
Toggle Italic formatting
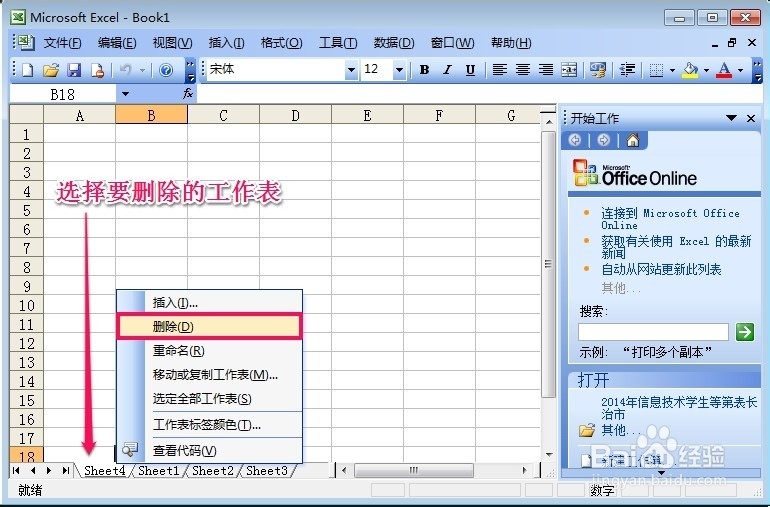447,70
